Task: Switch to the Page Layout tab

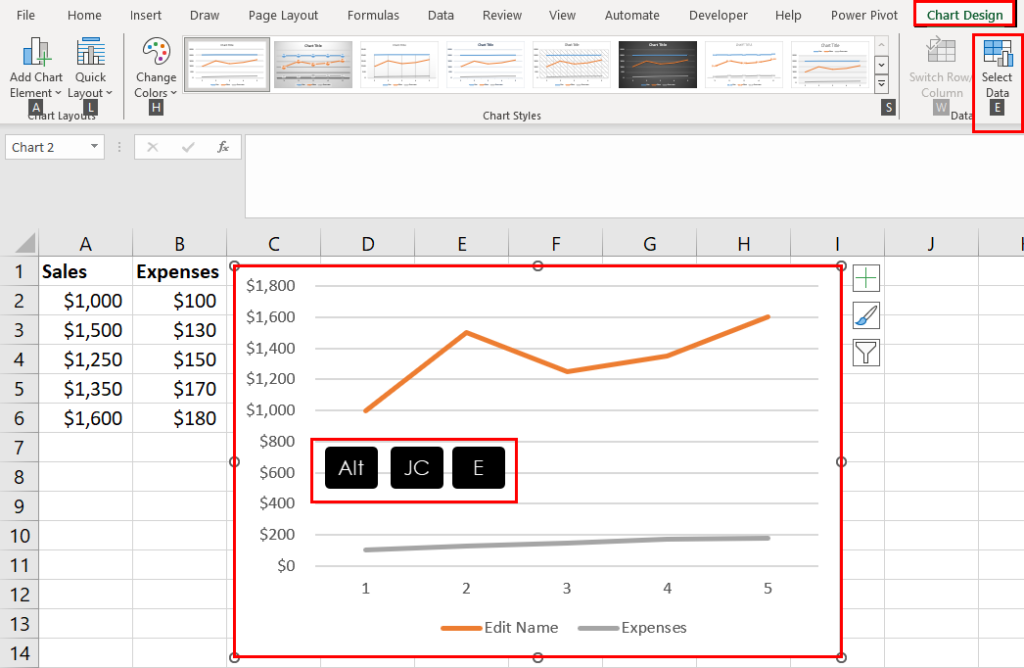Action: click(x=283, y=15)
